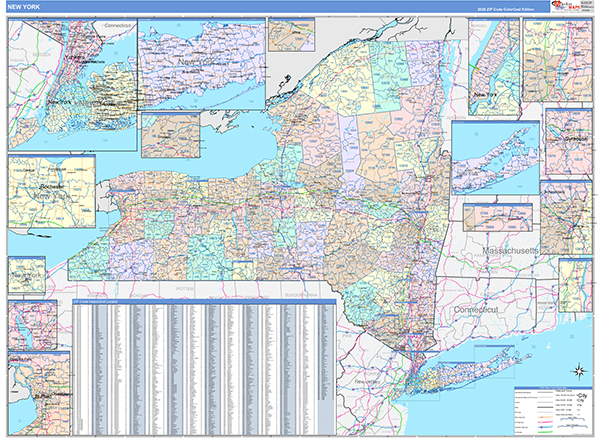Select the blue legend title bar

[553, 388]
